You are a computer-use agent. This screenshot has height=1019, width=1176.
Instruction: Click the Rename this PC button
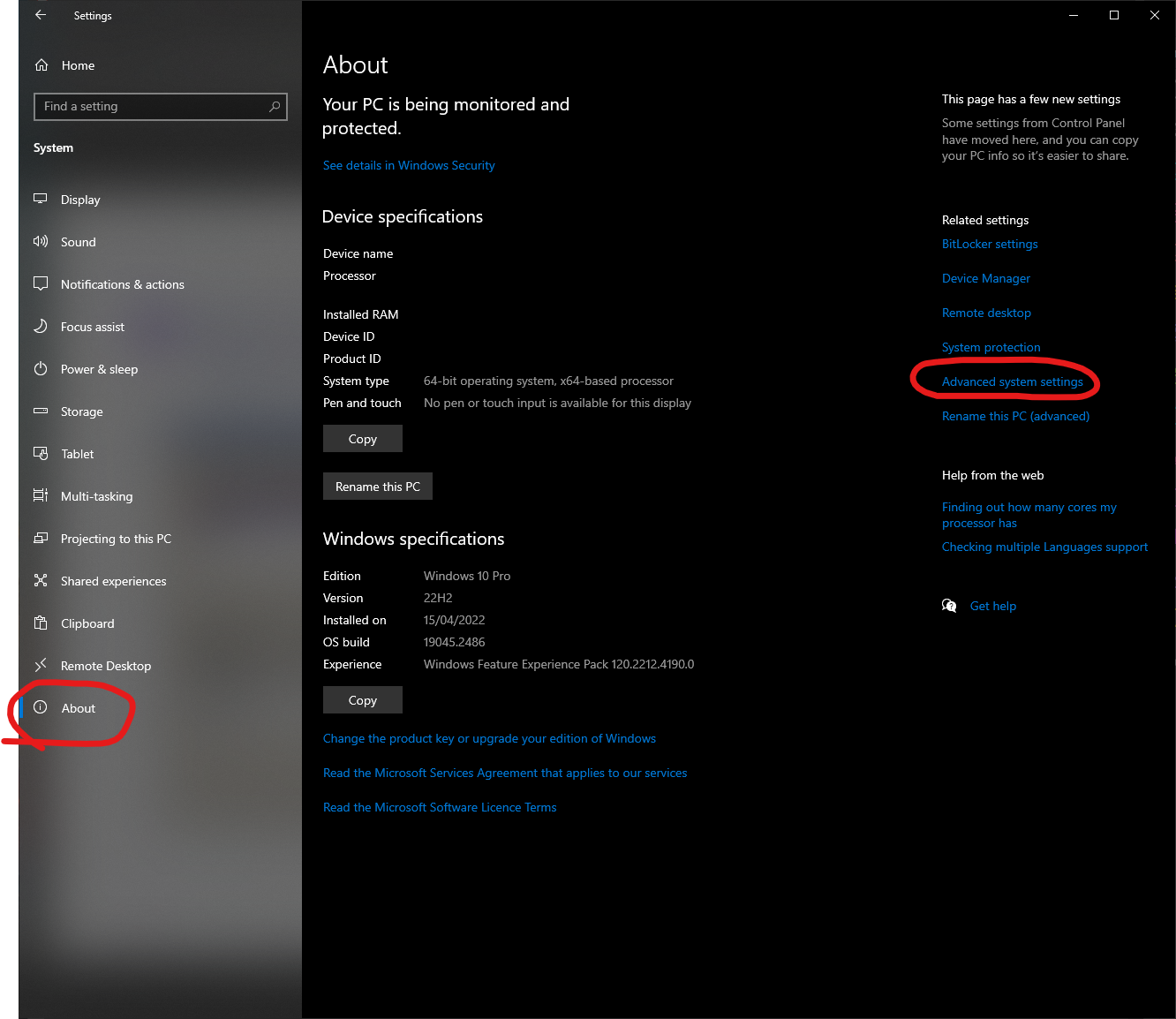(378, 487)
